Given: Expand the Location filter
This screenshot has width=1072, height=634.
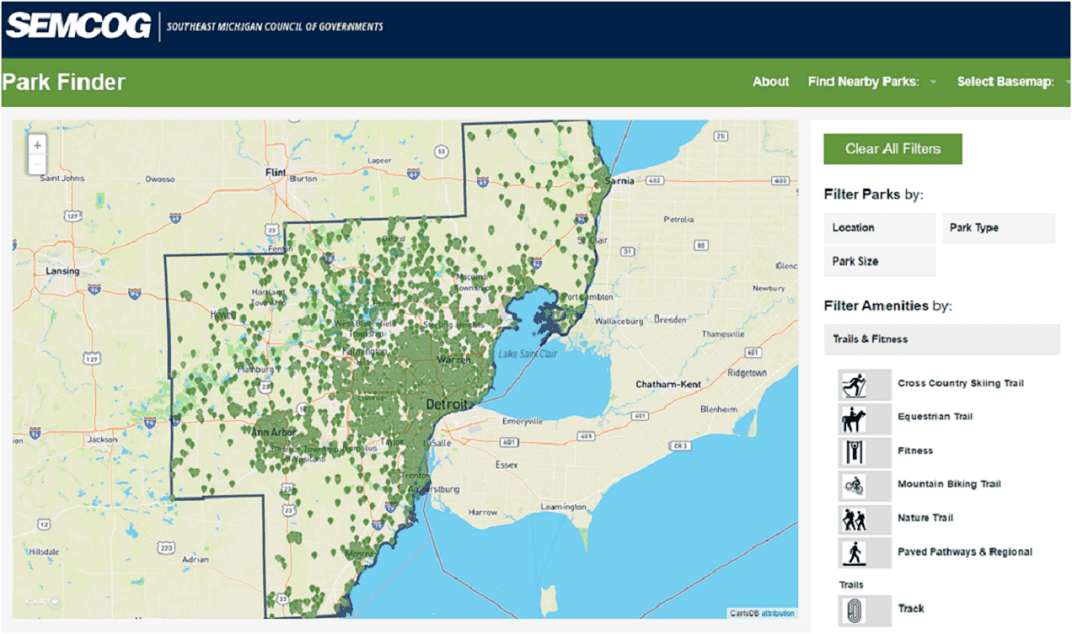Looking at the screenshot, I should tap(879, 228).
